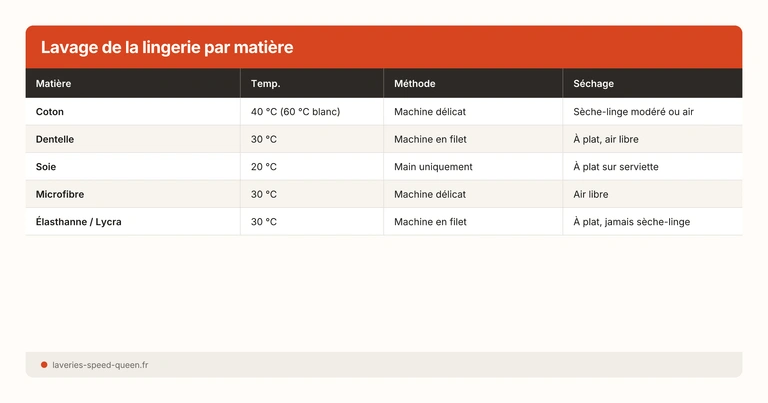
Task: Select the 'À plat, air libre' drying cell
Action: [606, 139]
